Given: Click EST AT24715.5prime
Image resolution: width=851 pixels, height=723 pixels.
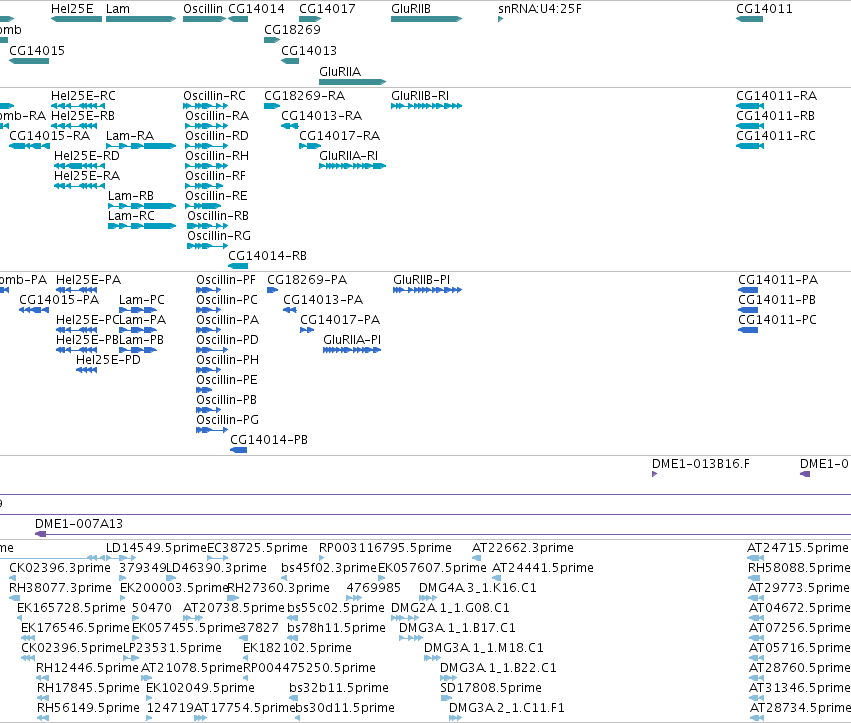Looking at the screenshot, I should (797, 548).
